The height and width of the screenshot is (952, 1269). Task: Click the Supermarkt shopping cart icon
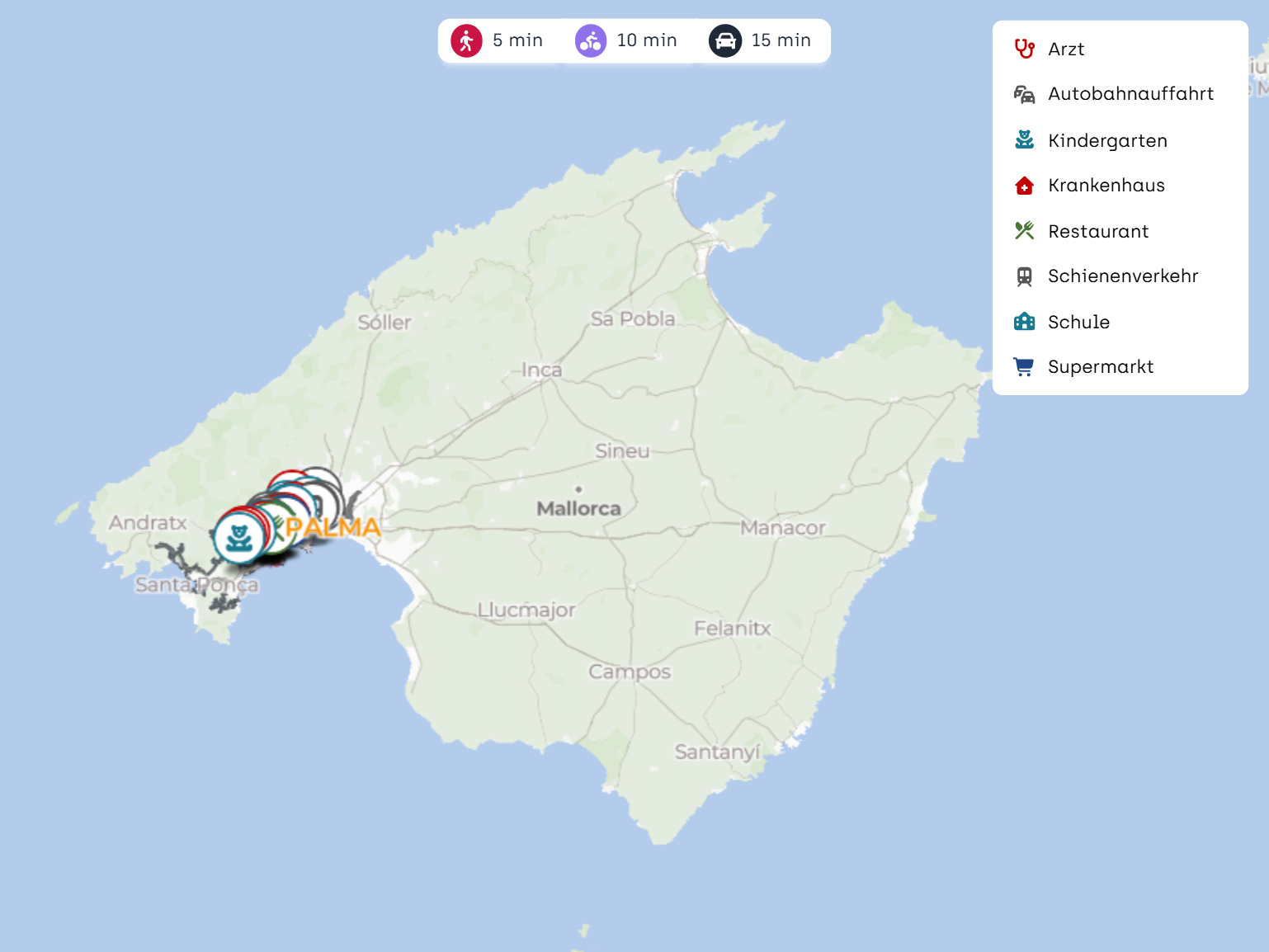click(x=1024, y=367)
